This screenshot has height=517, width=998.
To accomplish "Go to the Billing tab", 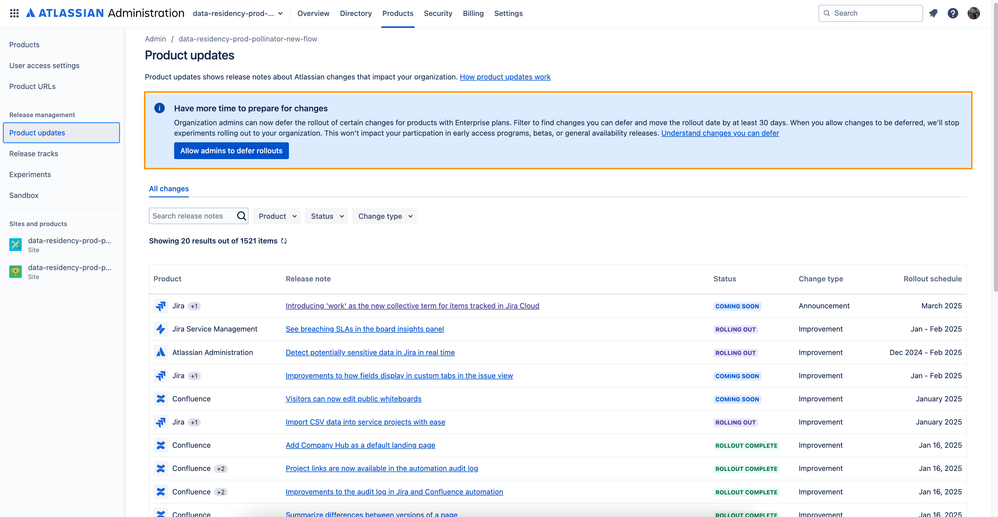I will (x=473, y=13).
